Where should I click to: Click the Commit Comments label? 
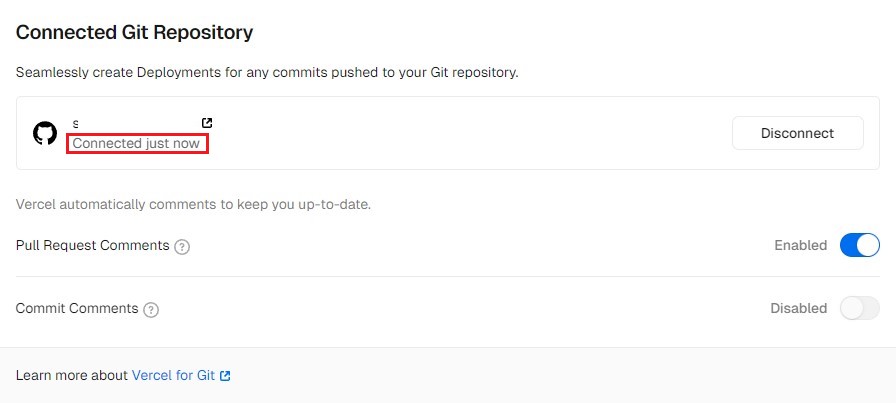pos(77,308)
